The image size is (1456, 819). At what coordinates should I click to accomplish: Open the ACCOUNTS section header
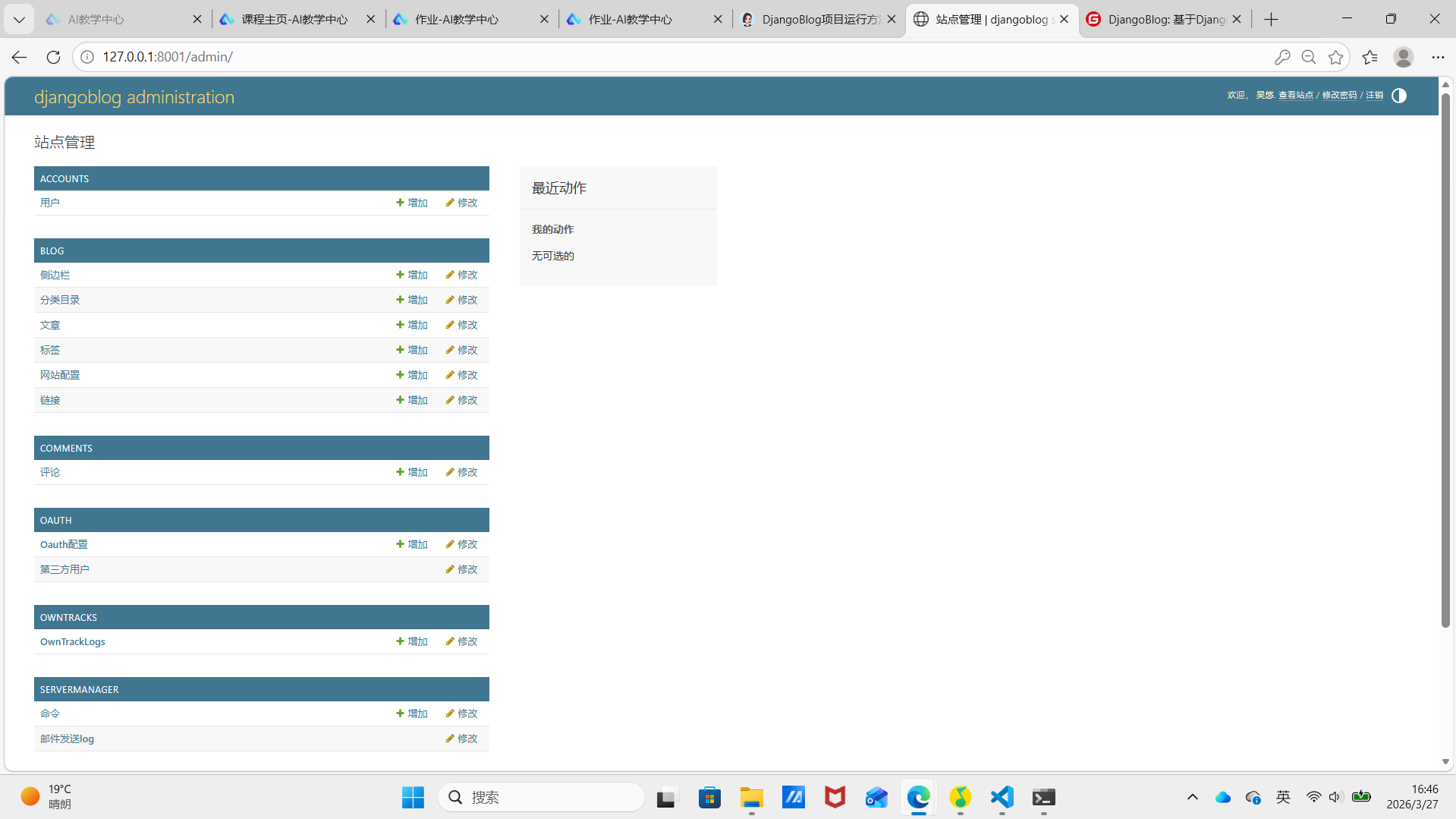tap(64, 179)
